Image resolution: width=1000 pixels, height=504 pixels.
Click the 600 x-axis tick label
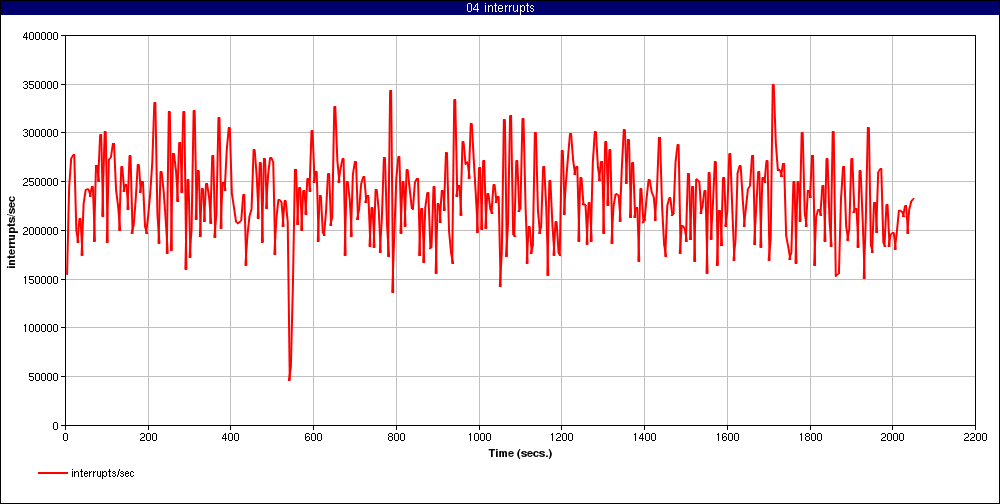pyautogui.click(x=313, y=436)
